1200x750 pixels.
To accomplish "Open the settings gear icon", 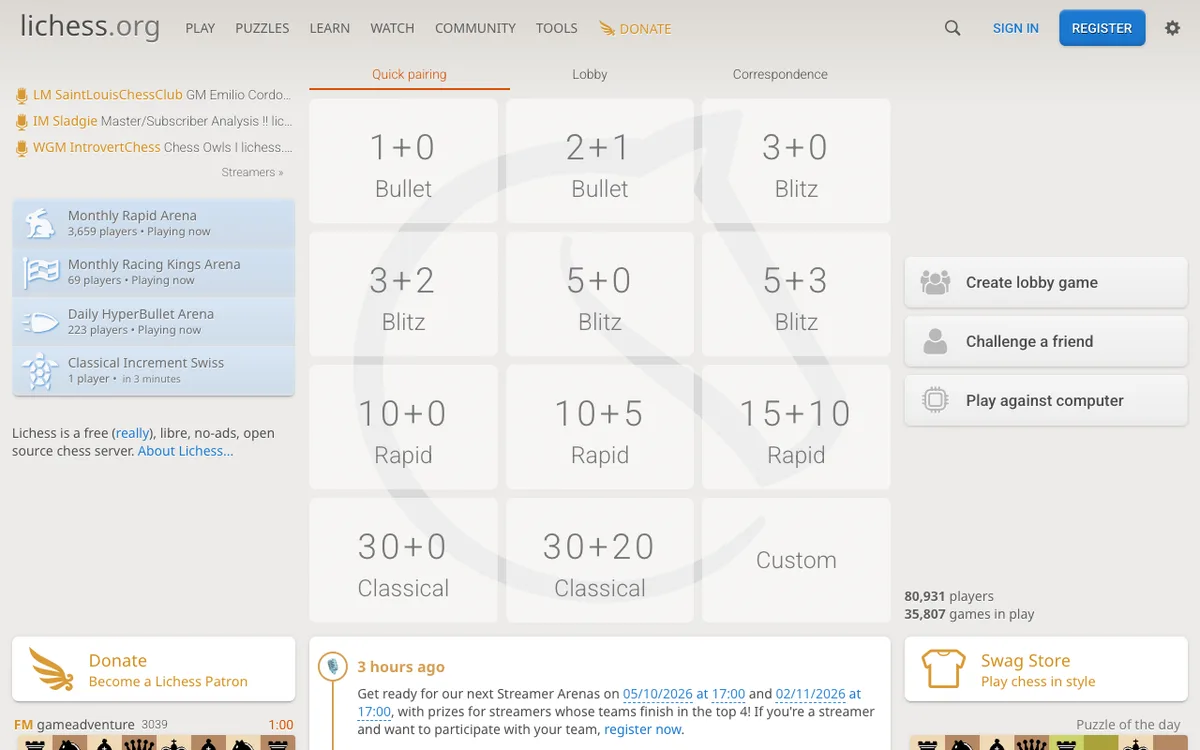I will pos(1172,28).
